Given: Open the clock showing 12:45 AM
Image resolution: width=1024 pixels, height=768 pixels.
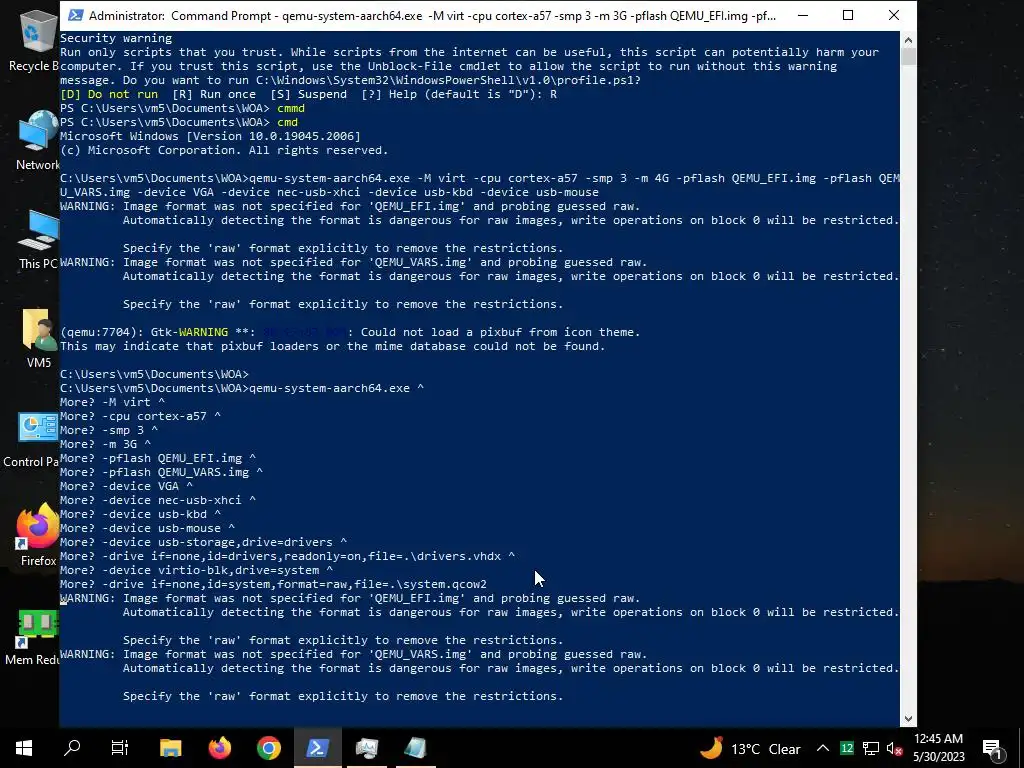Looking at the screenshot, I should pos(938,748).
